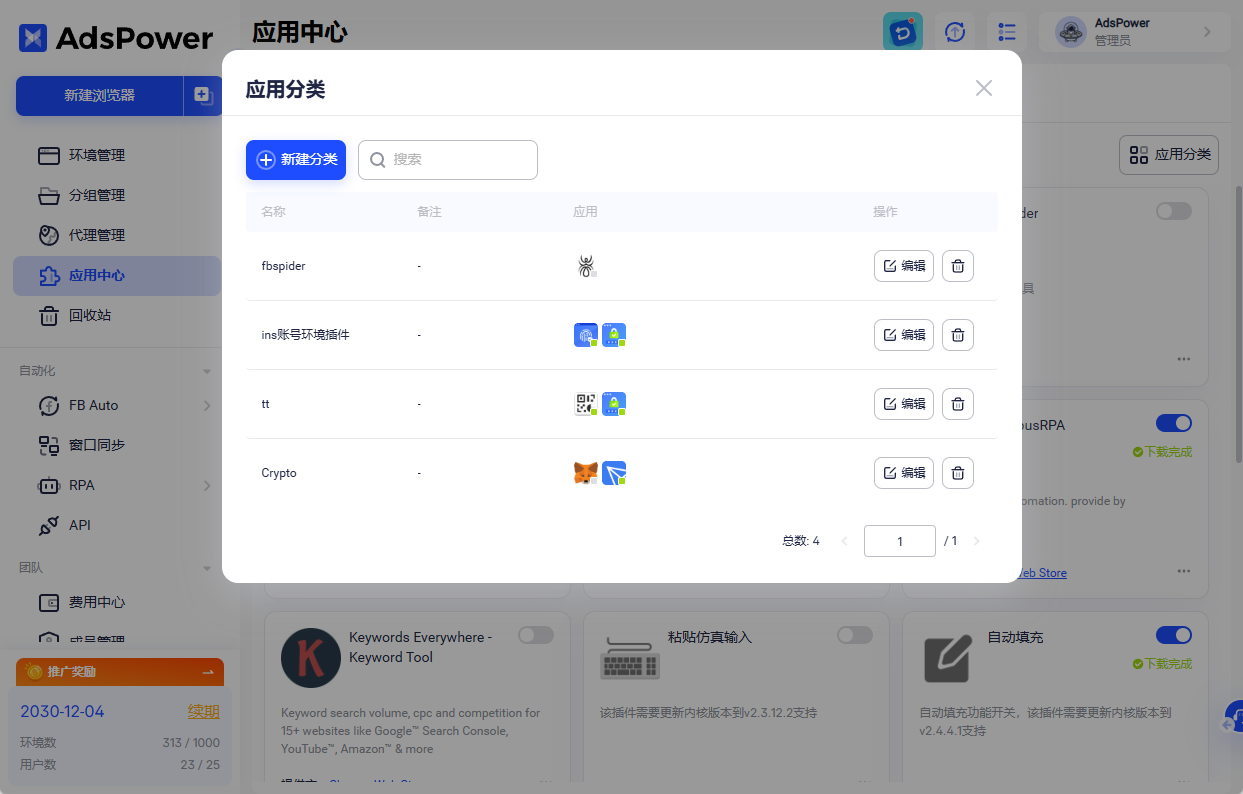This screenshot has width=1243, height=794.
Task: Click the 总数: 4 total count
Action: click(x=801, y=541)
